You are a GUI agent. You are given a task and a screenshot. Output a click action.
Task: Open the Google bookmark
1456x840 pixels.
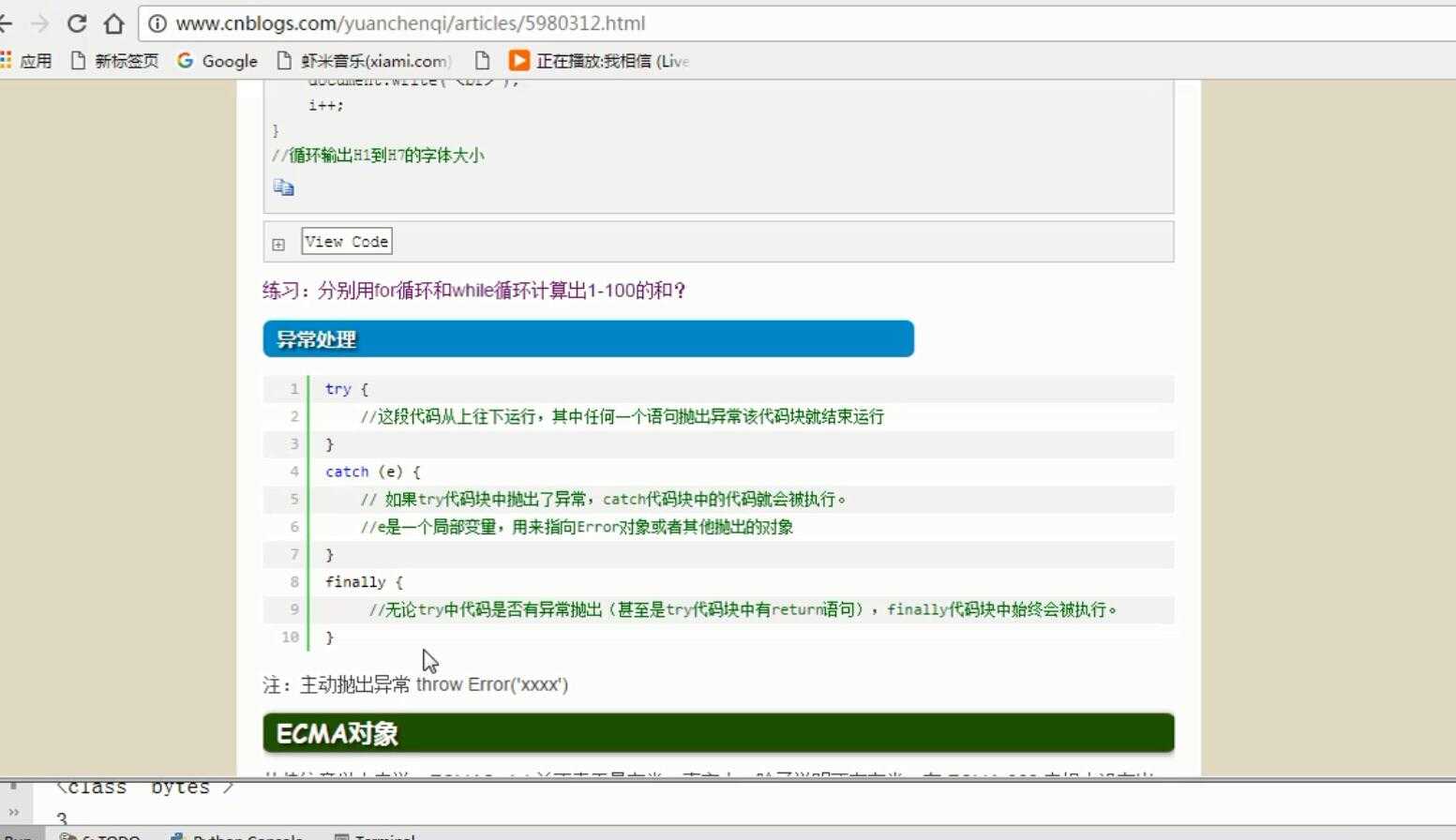[217, 61]
